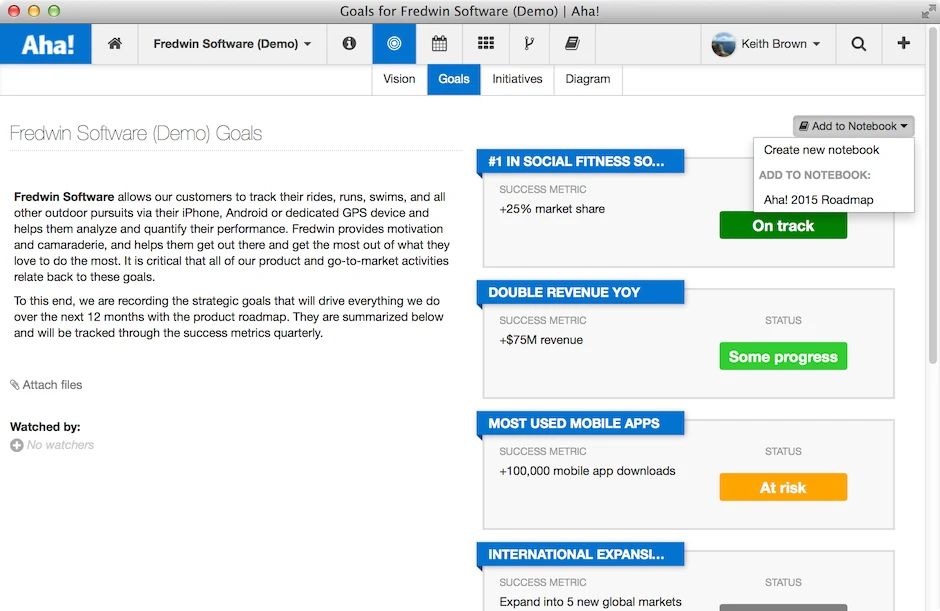Open the Most Used Mobile Apps goal
Screen dimensions: 940x611
click(580, 423)
